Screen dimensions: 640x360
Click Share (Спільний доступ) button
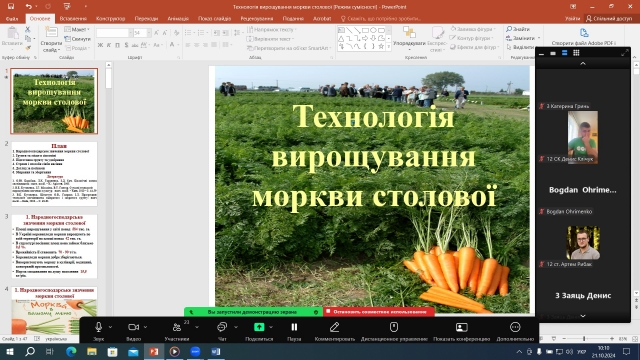coord(609,18)
